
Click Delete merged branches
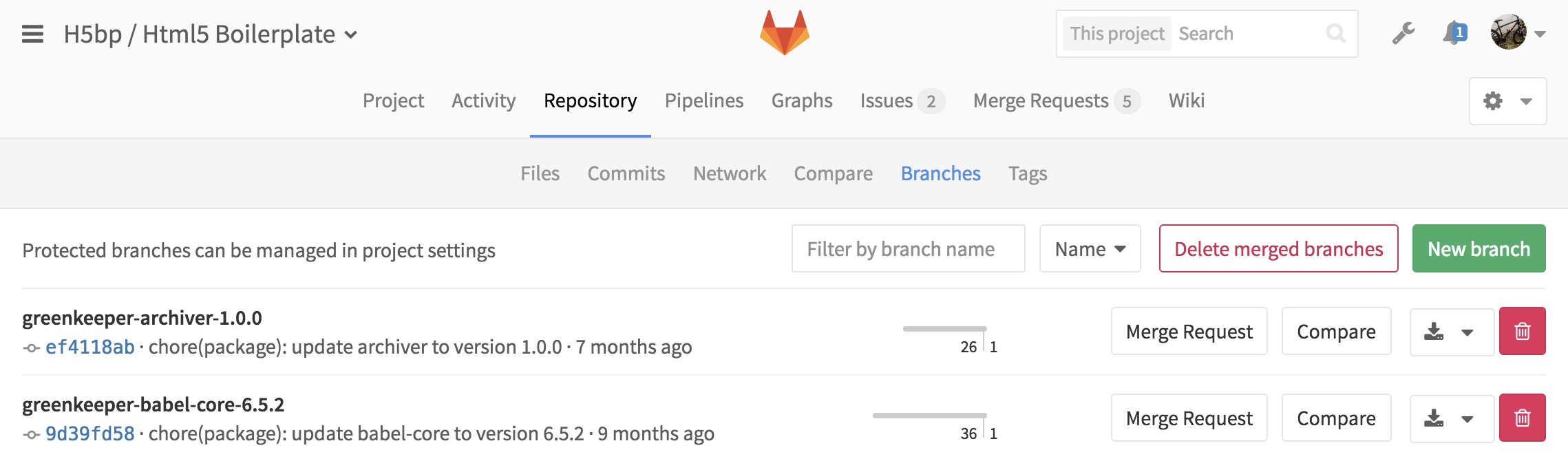click(x=1278, y=248)
